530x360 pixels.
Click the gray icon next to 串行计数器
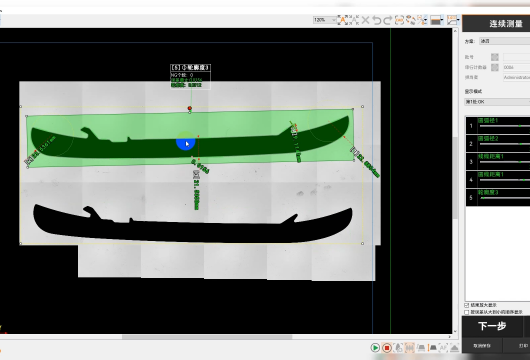[x=495, y=67]
